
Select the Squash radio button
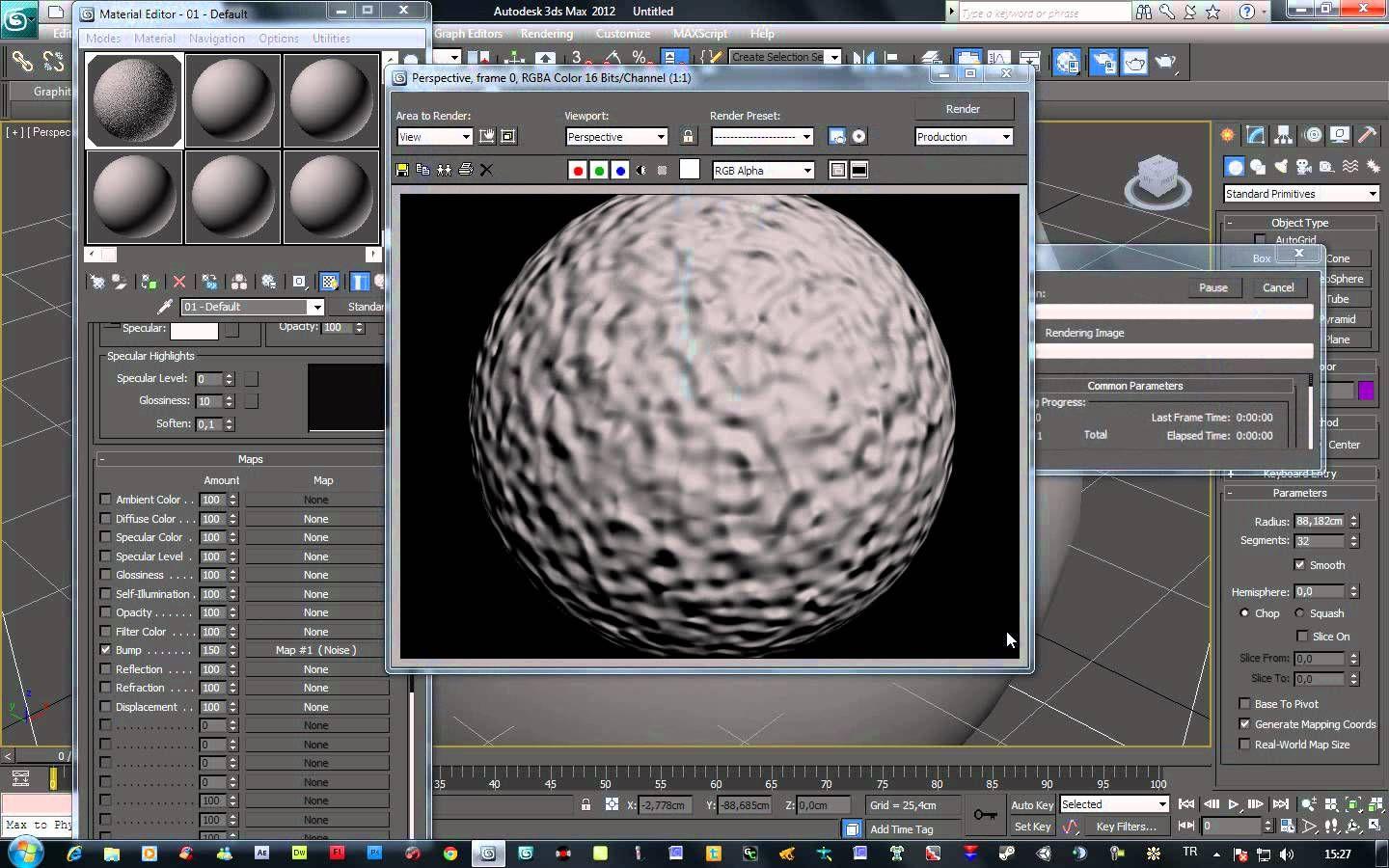click(1299, 613)
